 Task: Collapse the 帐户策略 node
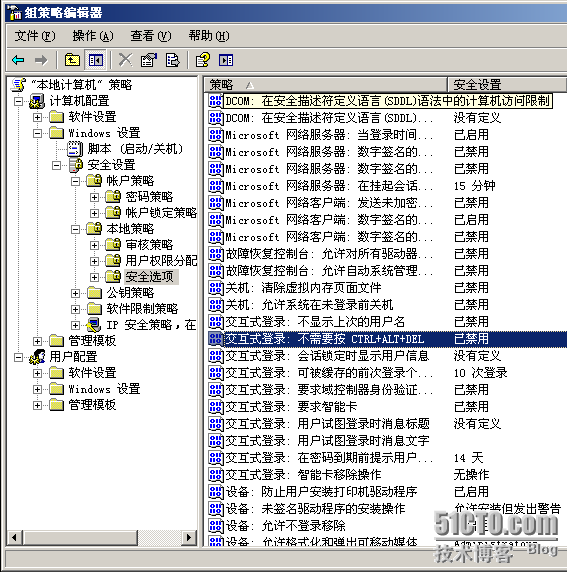(x=75, y=181)
